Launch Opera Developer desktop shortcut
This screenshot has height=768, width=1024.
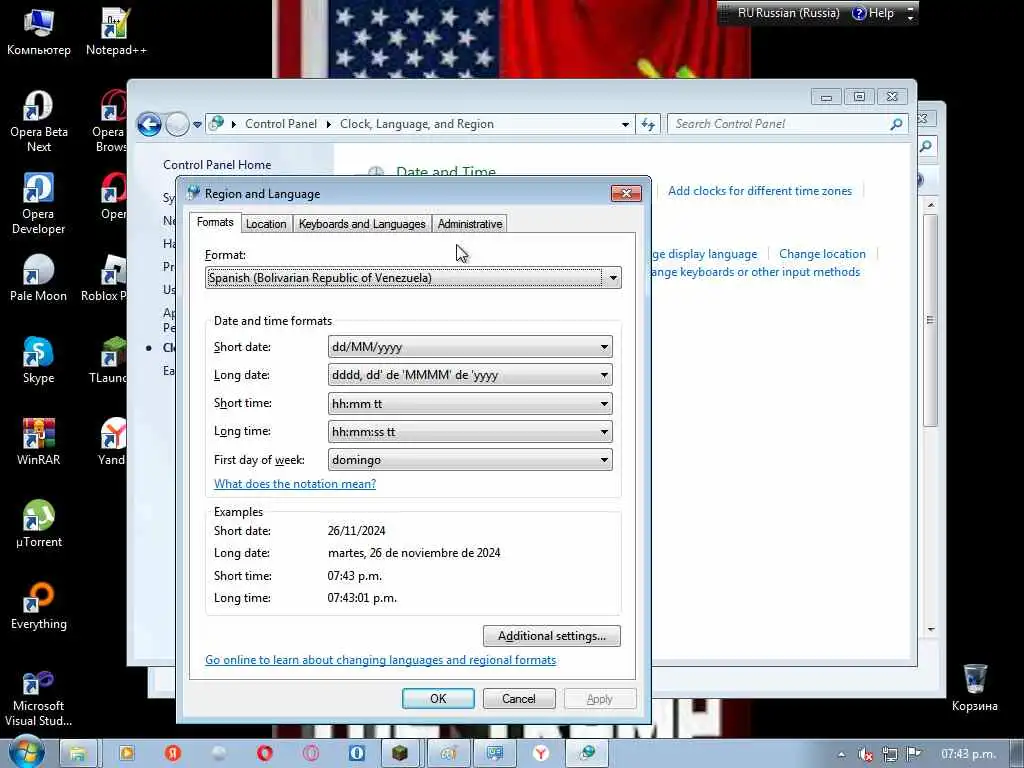[39, 204]
